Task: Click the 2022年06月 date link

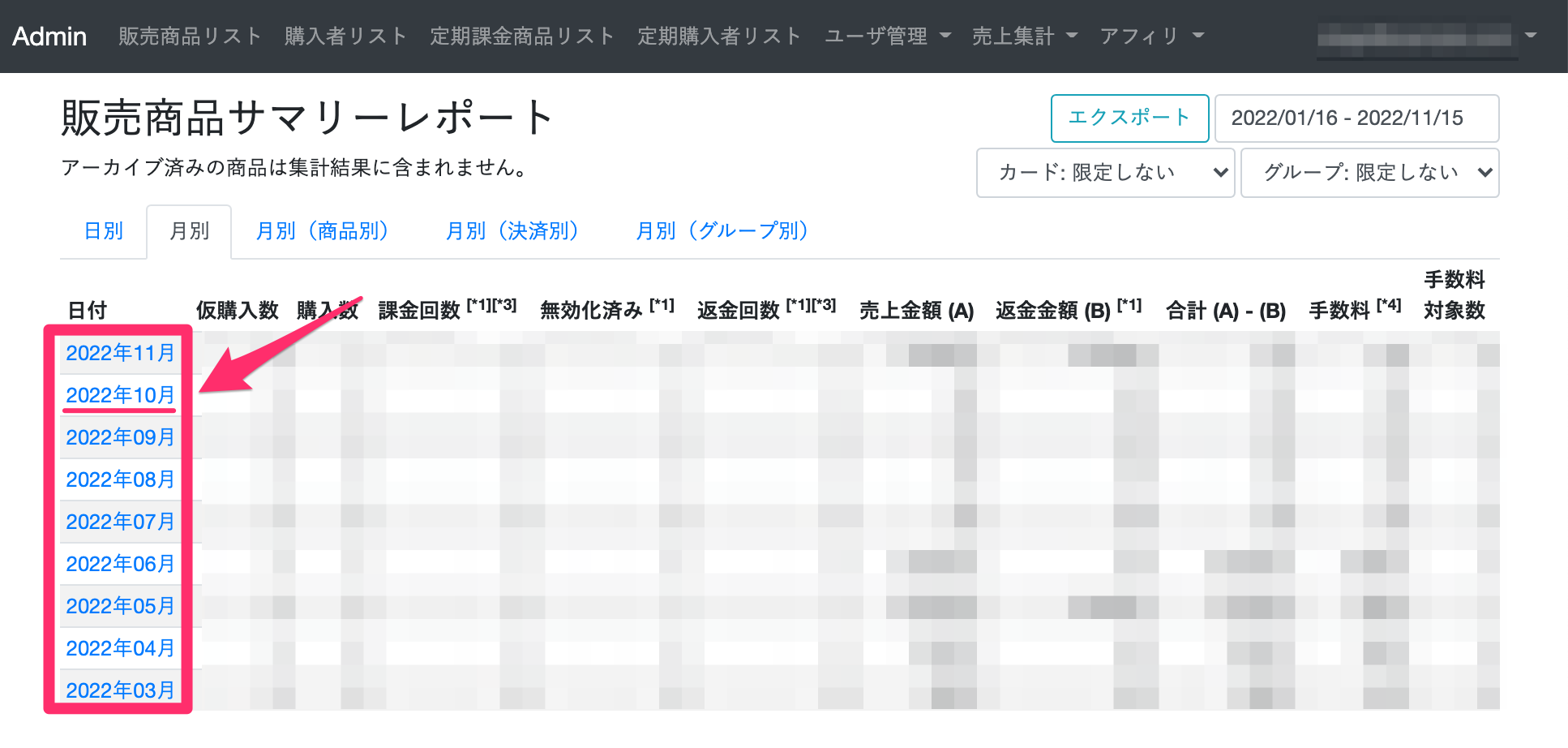Action: 120,564
